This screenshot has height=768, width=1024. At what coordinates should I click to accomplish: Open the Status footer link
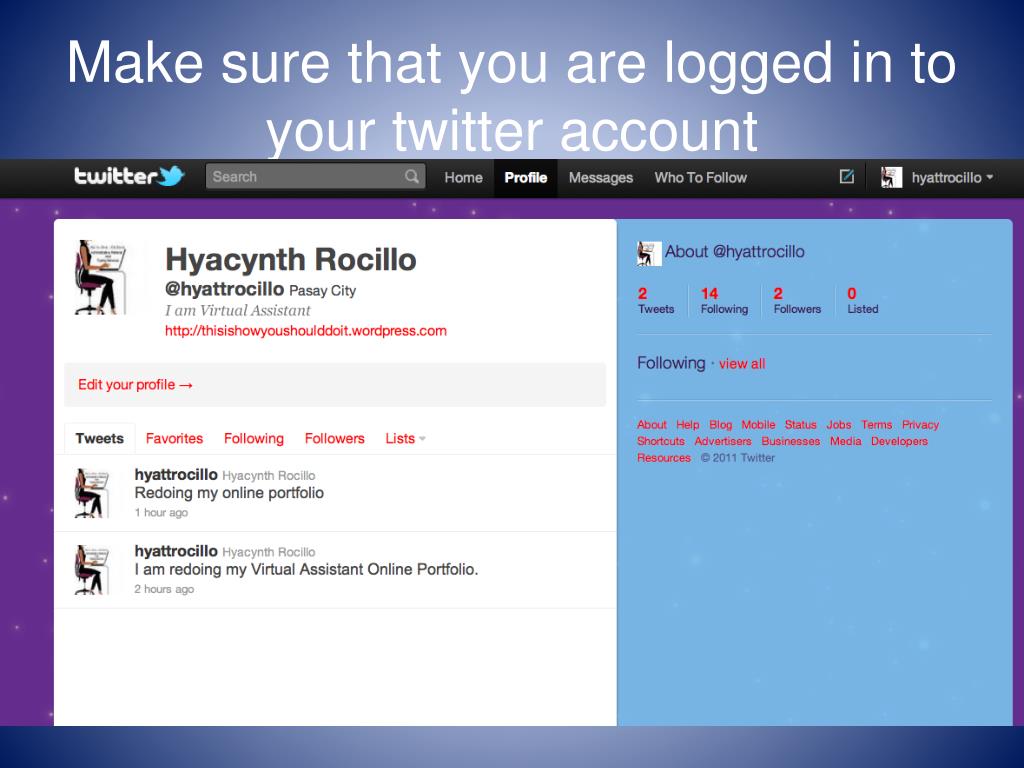pos(801,424)
